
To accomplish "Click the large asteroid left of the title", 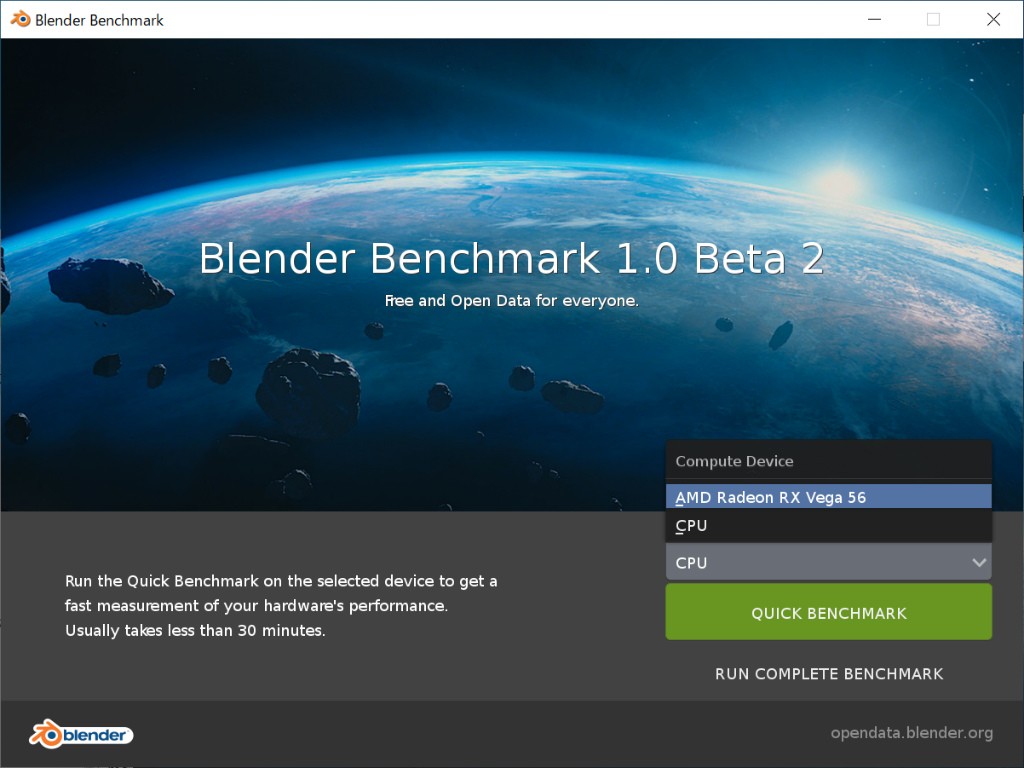I will [x=108, y=283].
